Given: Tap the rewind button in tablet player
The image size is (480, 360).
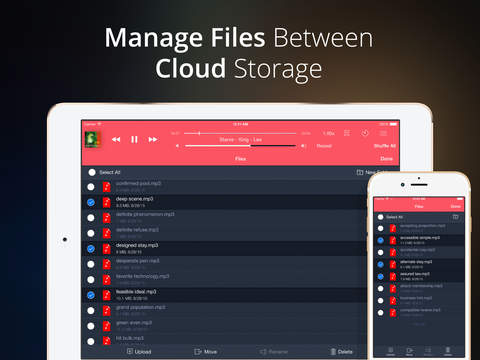Looking at the screenshot, I should [116, 139].
